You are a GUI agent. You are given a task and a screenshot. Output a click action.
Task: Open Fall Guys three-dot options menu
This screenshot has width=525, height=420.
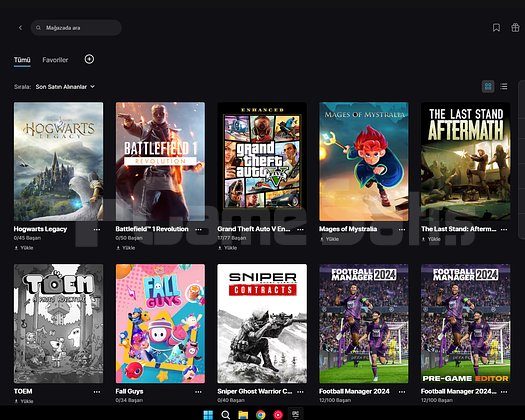(198, 392)
